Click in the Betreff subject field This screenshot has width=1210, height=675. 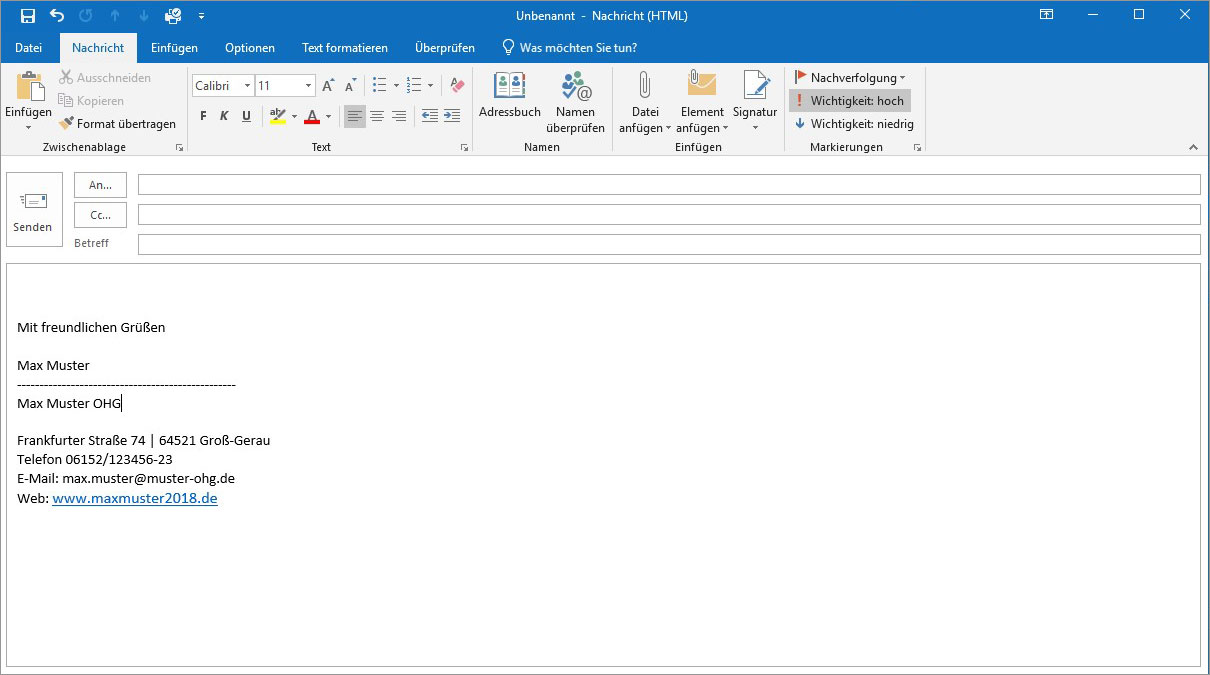669,244
